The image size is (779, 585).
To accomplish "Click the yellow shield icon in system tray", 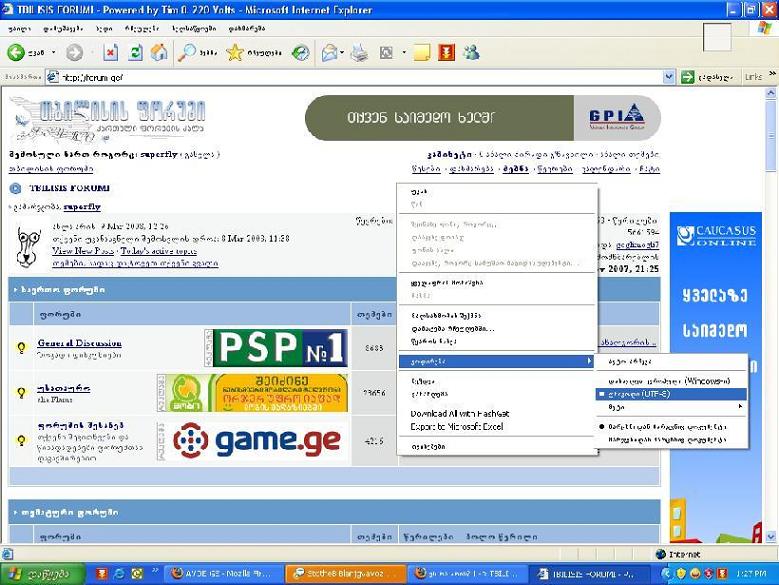I will [681, 574].
